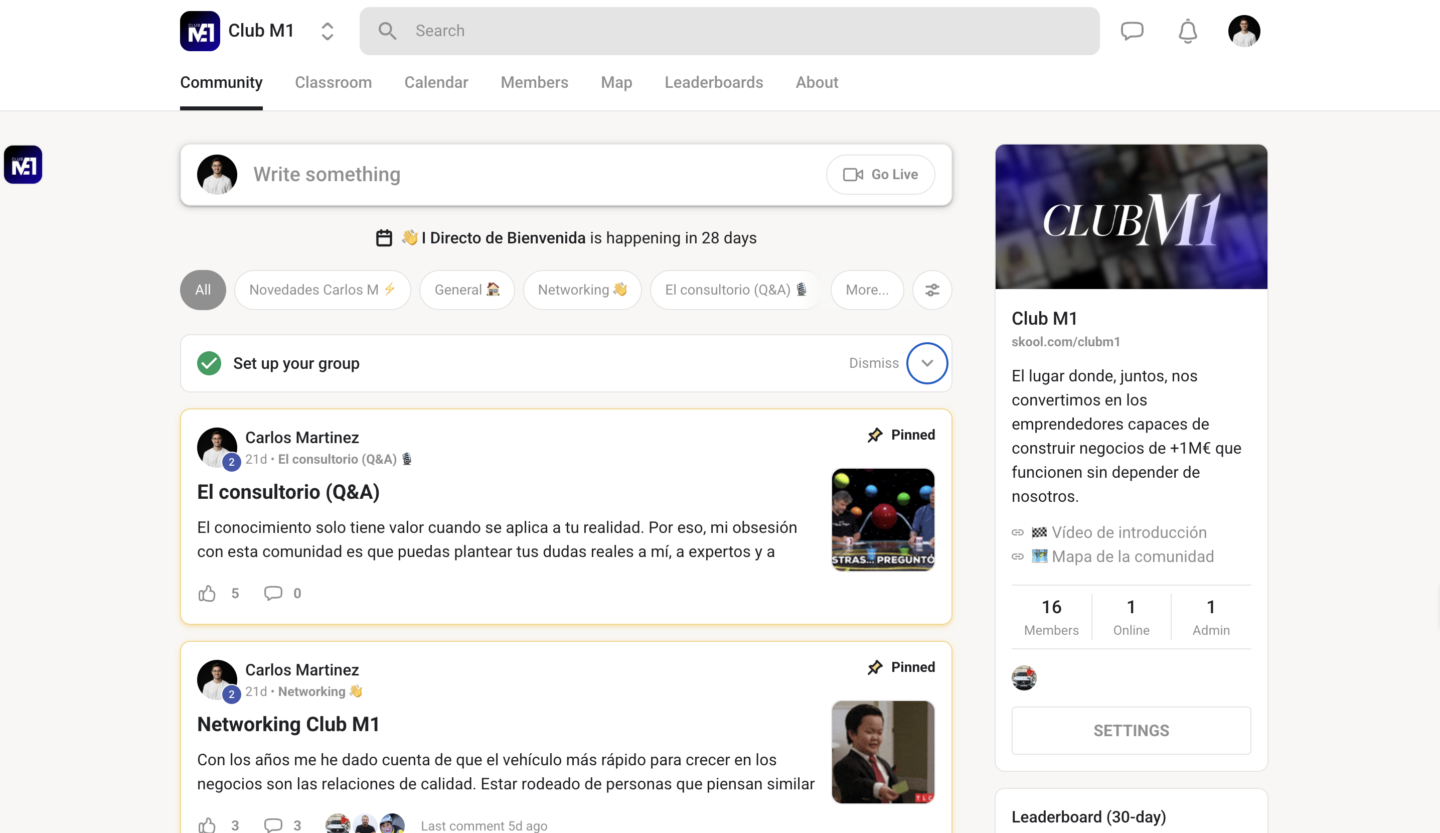The image size is (1440, 833).
Task: Open the El consultorio (Q&A) post title
Action: [x=288, y=492]
